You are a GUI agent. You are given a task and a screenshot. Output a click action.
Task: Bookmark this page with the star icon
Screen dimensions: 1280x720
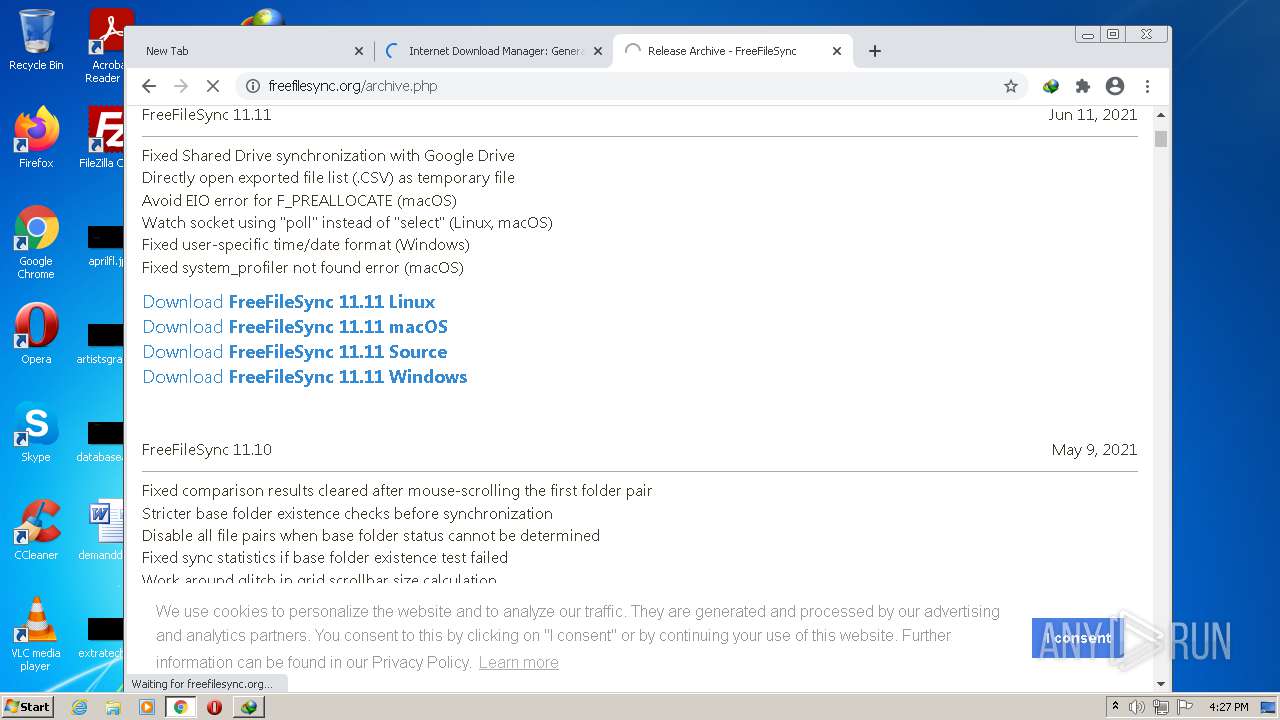coord(1011,86)
